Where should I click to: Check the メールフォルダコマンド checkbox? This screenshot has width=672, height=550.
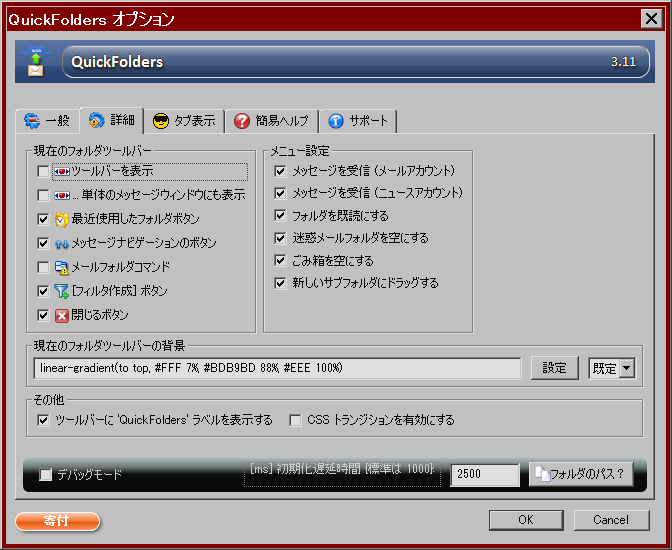pos(43,267)
